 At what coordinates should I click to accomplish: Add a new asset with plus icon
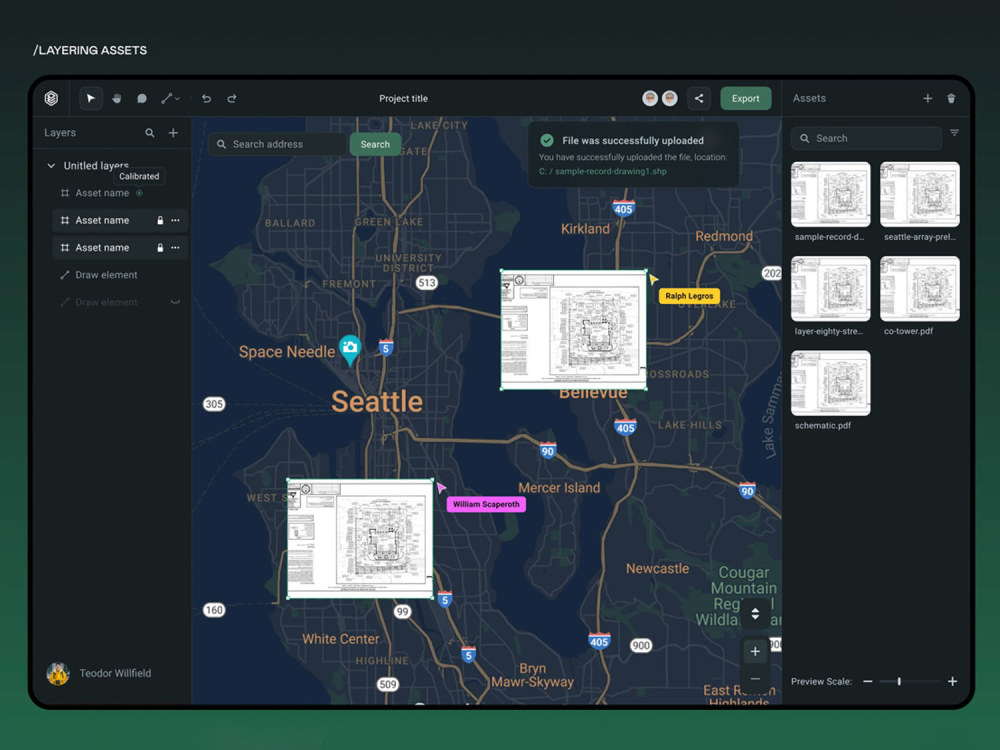pos(927,98)
